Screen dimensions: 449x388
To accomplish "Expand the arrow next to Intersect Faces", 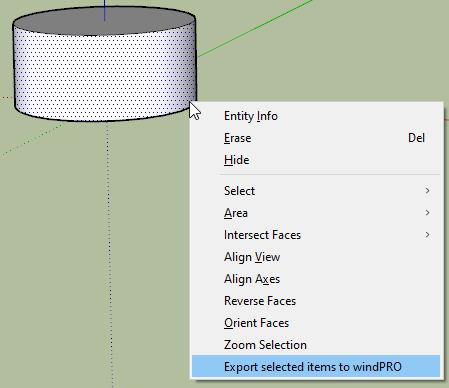I will [427, 235].
